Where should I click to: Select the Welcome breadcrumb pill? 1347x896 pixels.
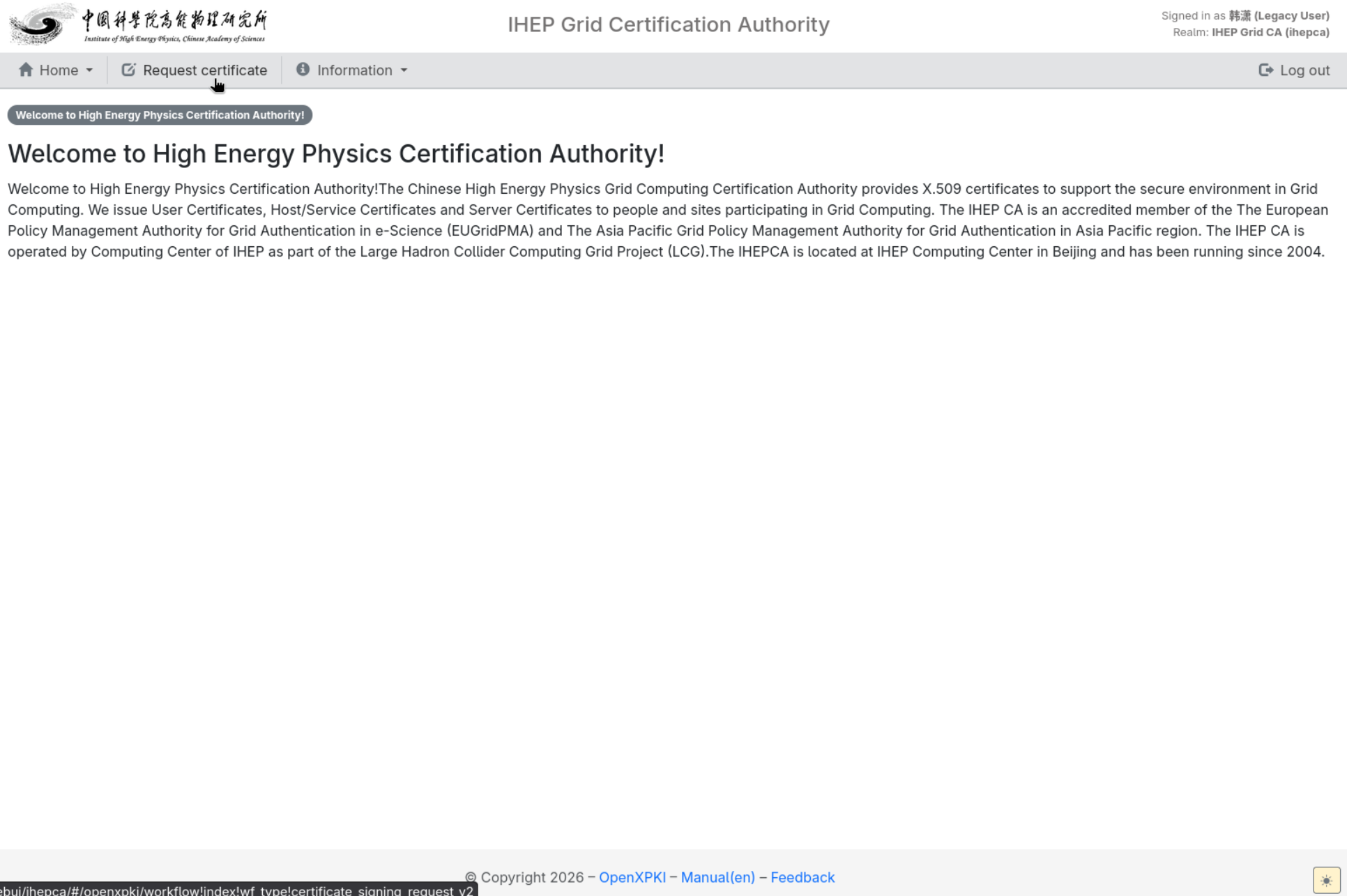pos(160,115)
